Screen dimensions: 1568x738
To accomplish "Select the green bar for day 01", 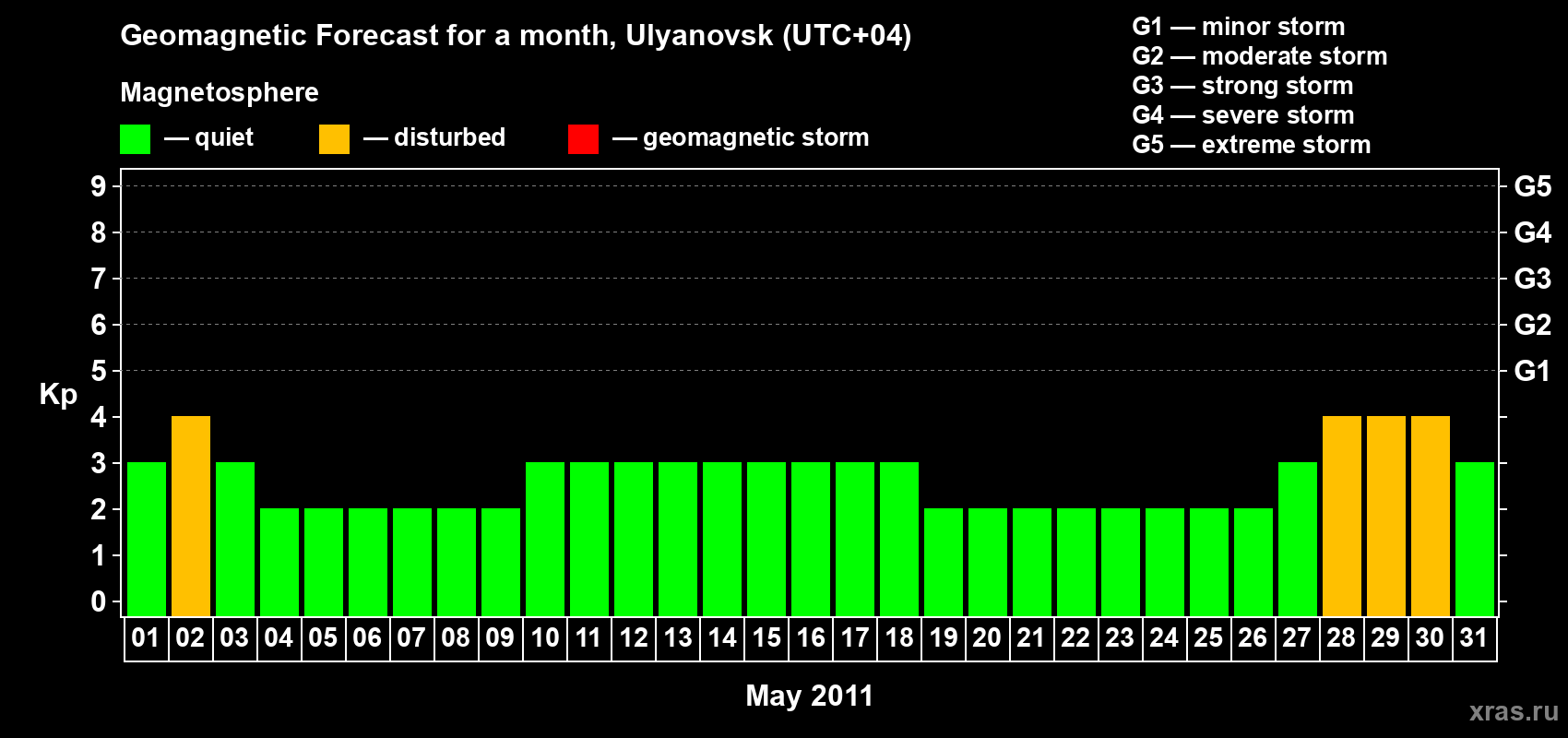I will click(147, 539).
